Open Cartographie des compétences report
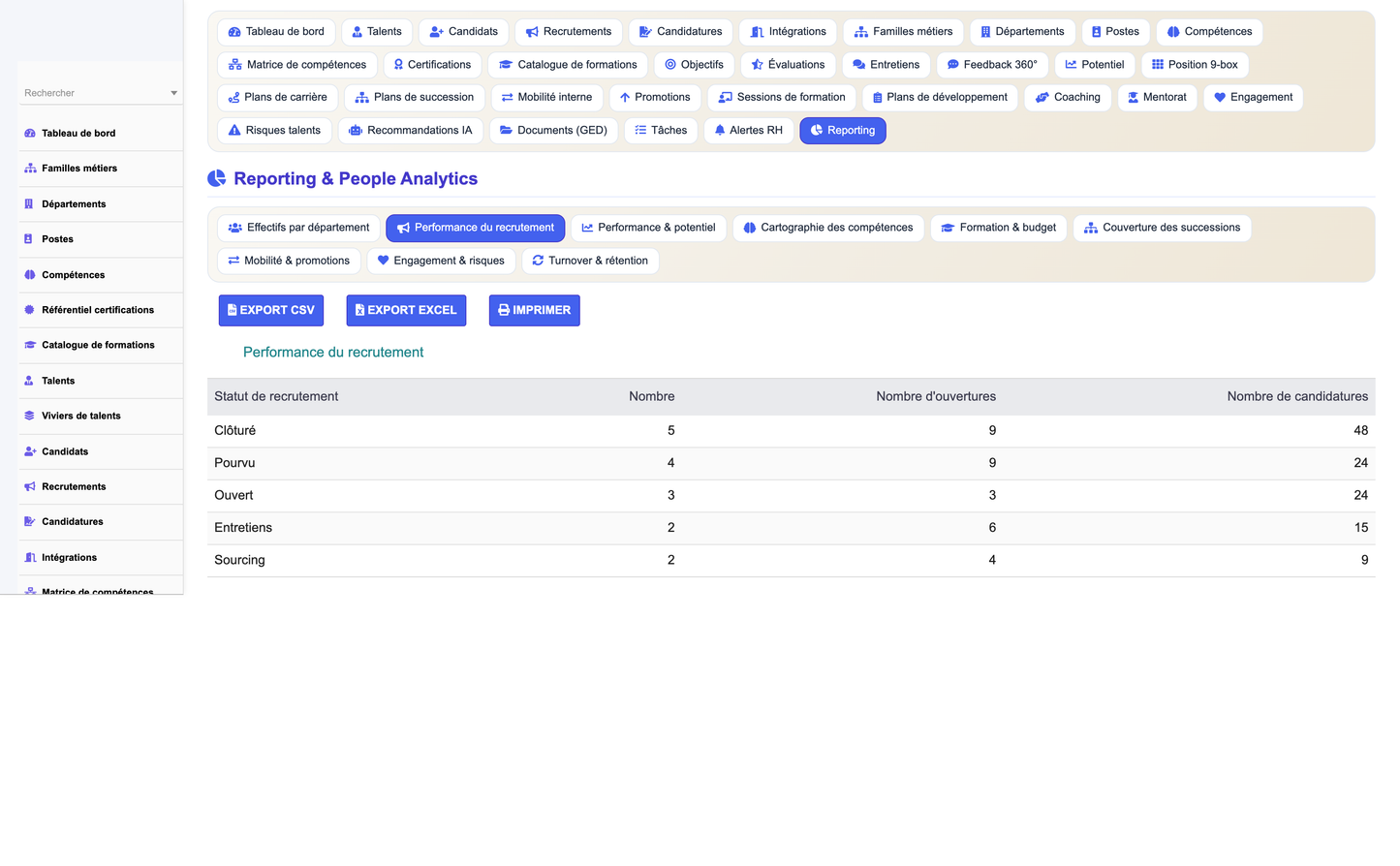Screen dimensions: 1400x866 pyautogui.click(x=828, y=228)
